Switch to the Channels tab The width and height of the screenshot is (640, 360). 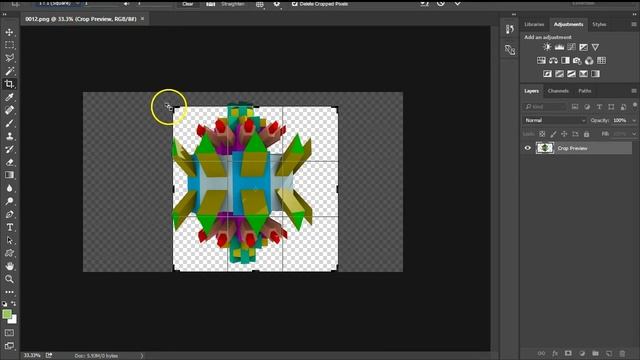(x=558, y=91)
